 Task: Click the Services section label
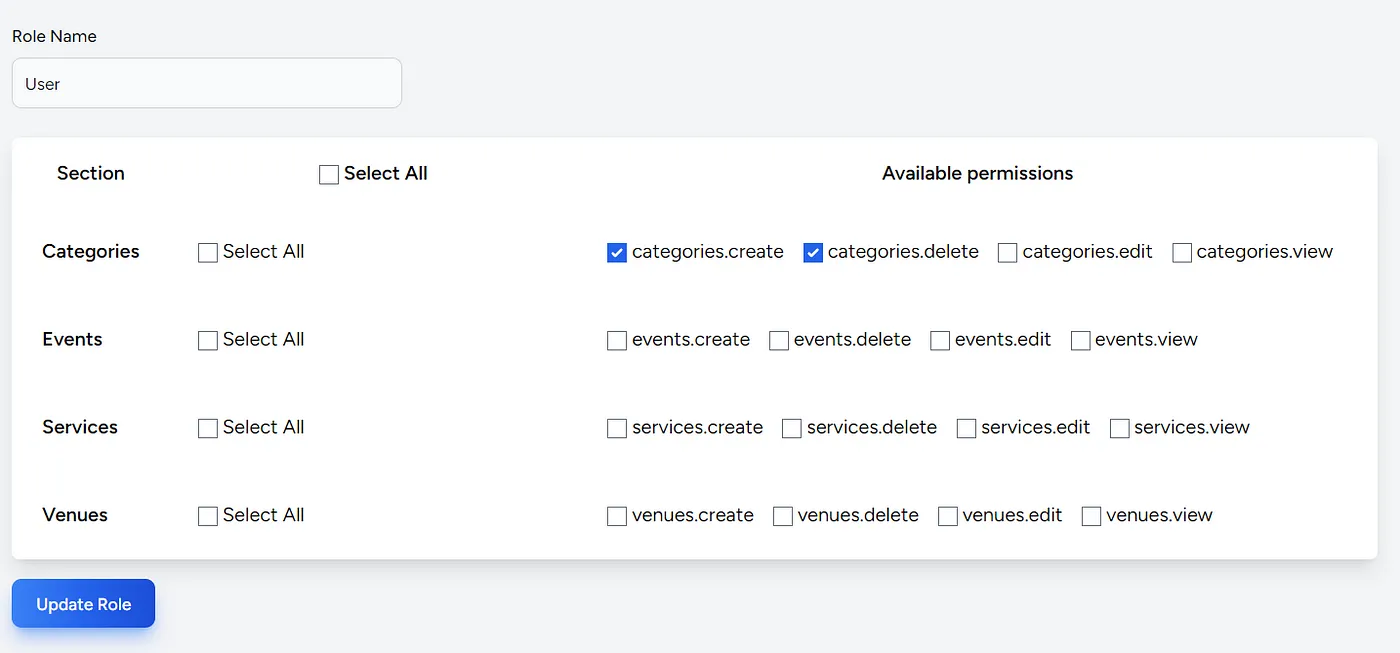click(80, 427)
